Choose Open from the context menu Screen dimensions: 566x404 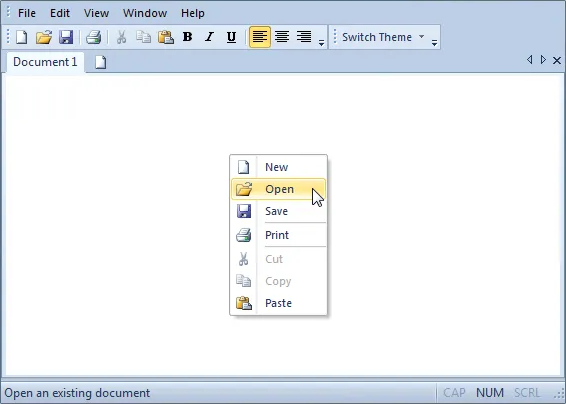coord(278,189)
